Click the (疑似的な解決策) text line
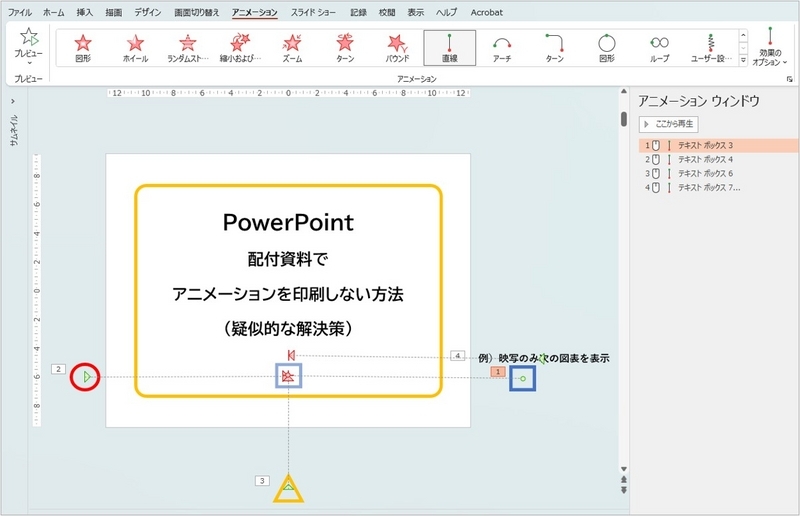The image size is (800, 516). [288, 329]
